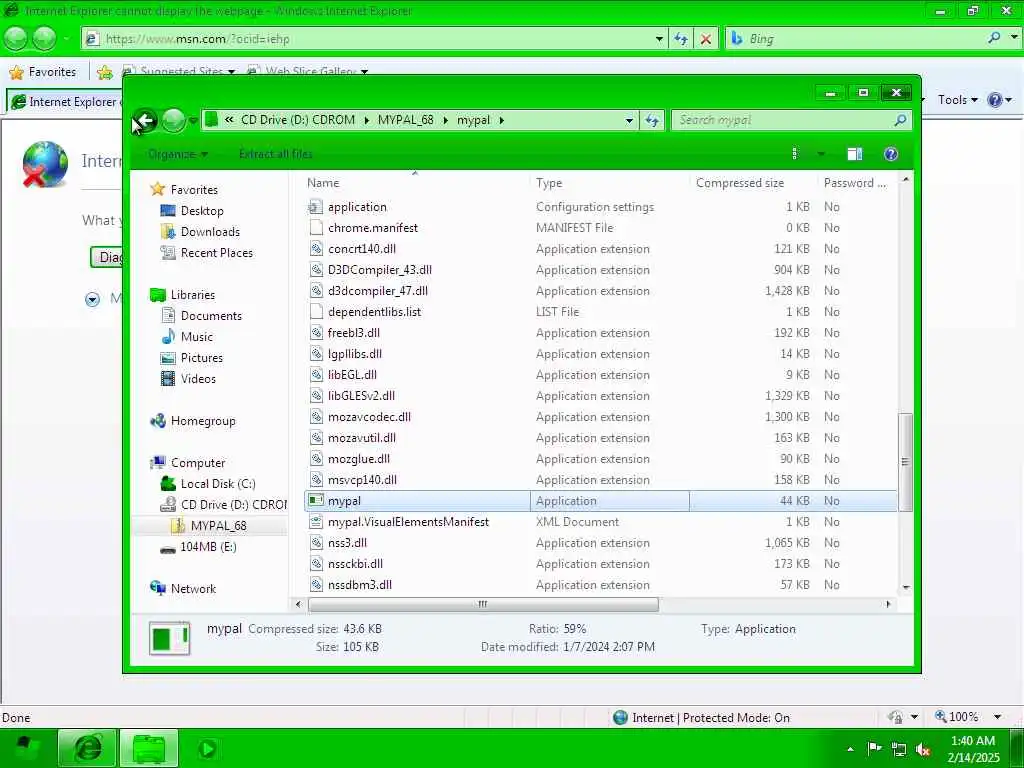This screenshot has height=768, width=1024.
Task: Select the nssdbm3.dll row
Action: [x=601, y=585]
